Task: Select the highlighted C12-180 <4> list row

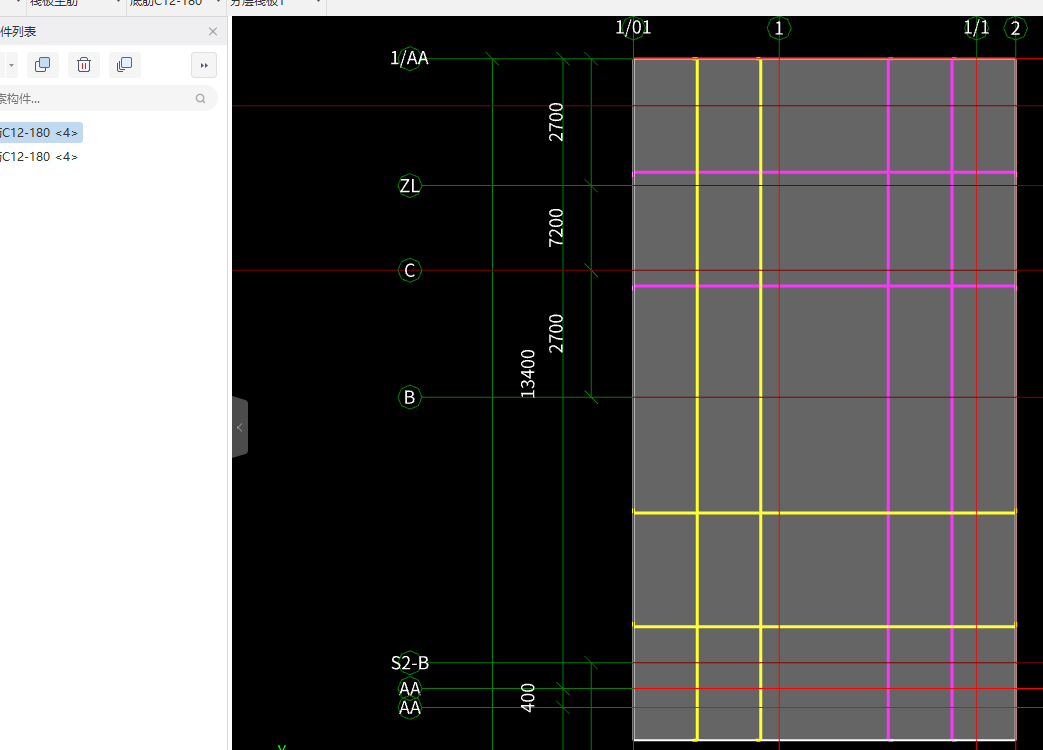Action: (41, 132)
